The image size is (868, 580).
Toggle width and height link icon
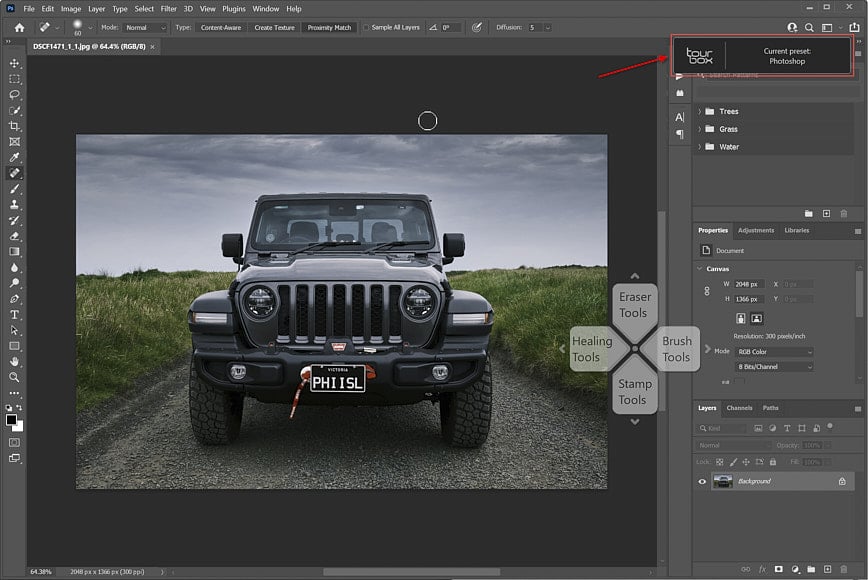(x=707, y=291)
